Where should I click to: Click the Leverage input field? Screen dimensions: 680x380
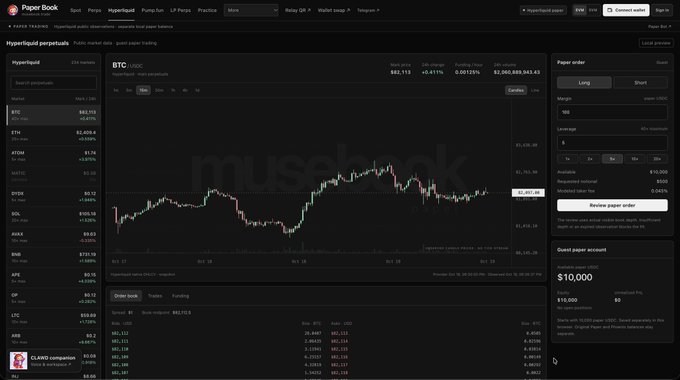(612, 143)
